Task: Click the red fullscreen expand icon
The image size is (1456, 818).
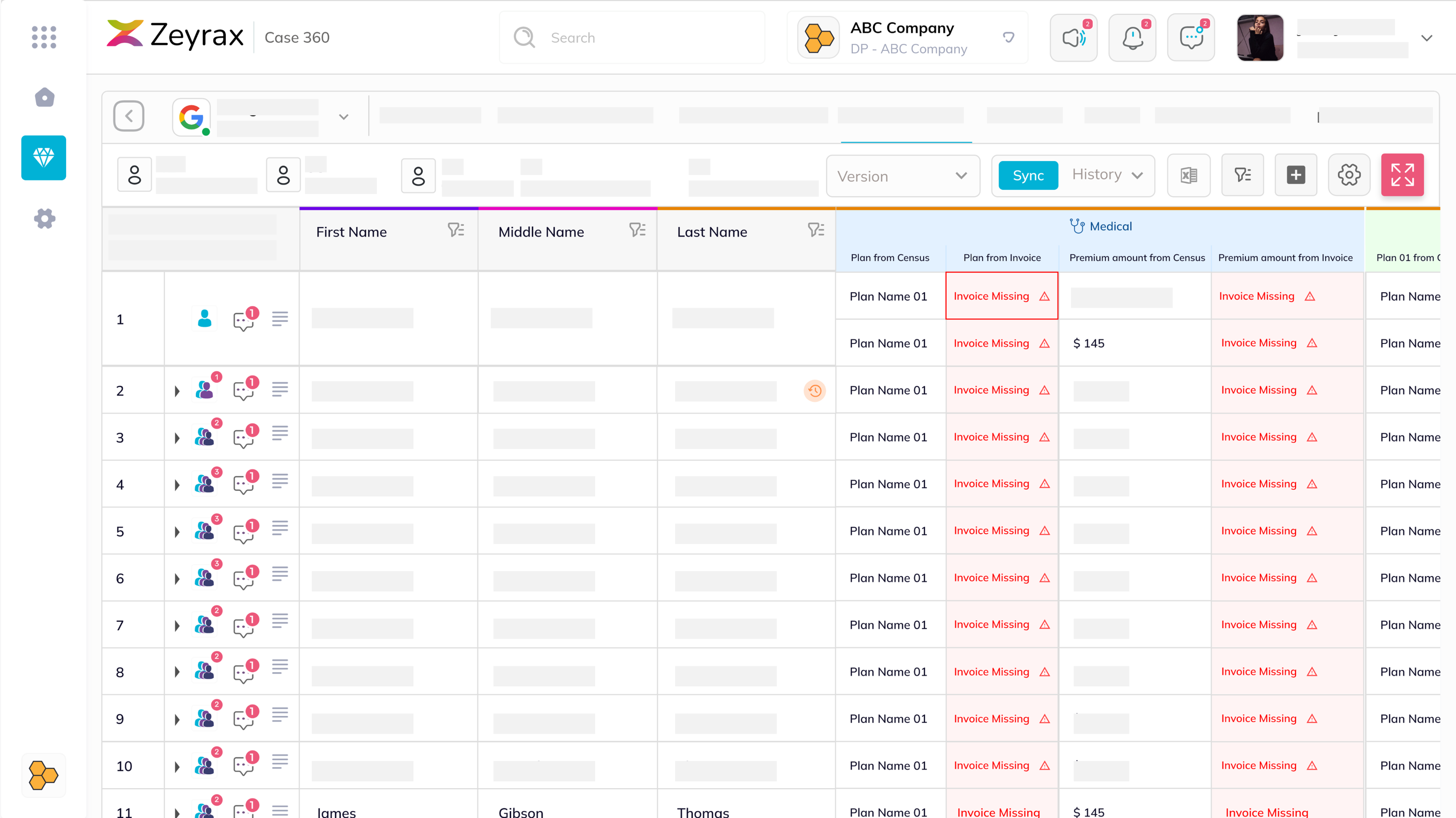Action: (1402, 175)
